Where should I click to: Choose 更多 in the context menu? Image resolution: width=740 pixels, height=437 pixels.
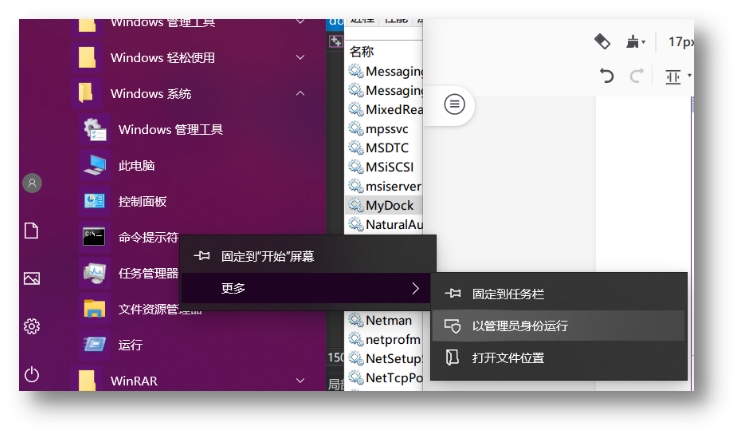click(x=306, y=288)
